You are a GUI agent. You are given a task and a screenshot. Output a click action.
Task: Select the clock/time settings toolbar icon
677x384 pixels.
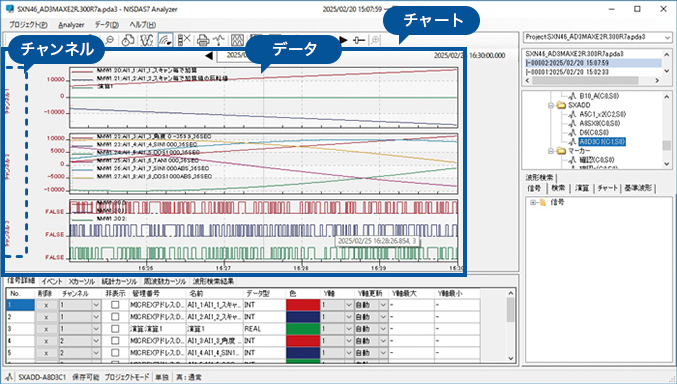pyautogui.click(x=128, y=40)
